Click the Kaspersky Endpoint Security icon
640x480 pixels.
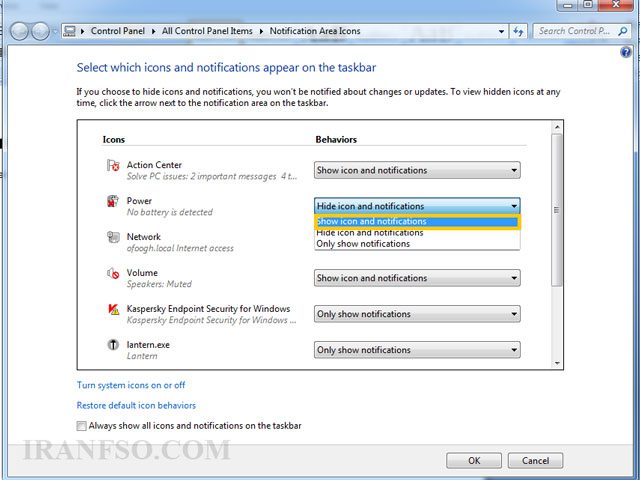113,309
